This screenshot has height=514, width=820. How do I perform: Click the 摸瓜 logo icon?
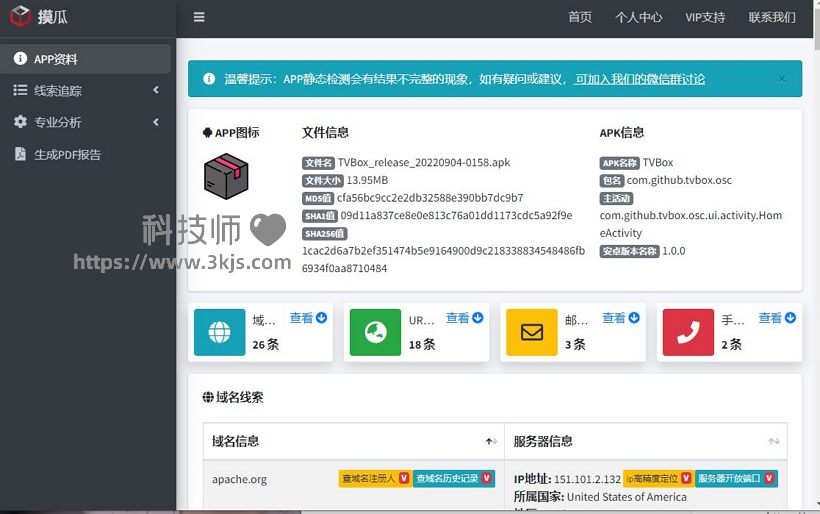click(21, 16)
